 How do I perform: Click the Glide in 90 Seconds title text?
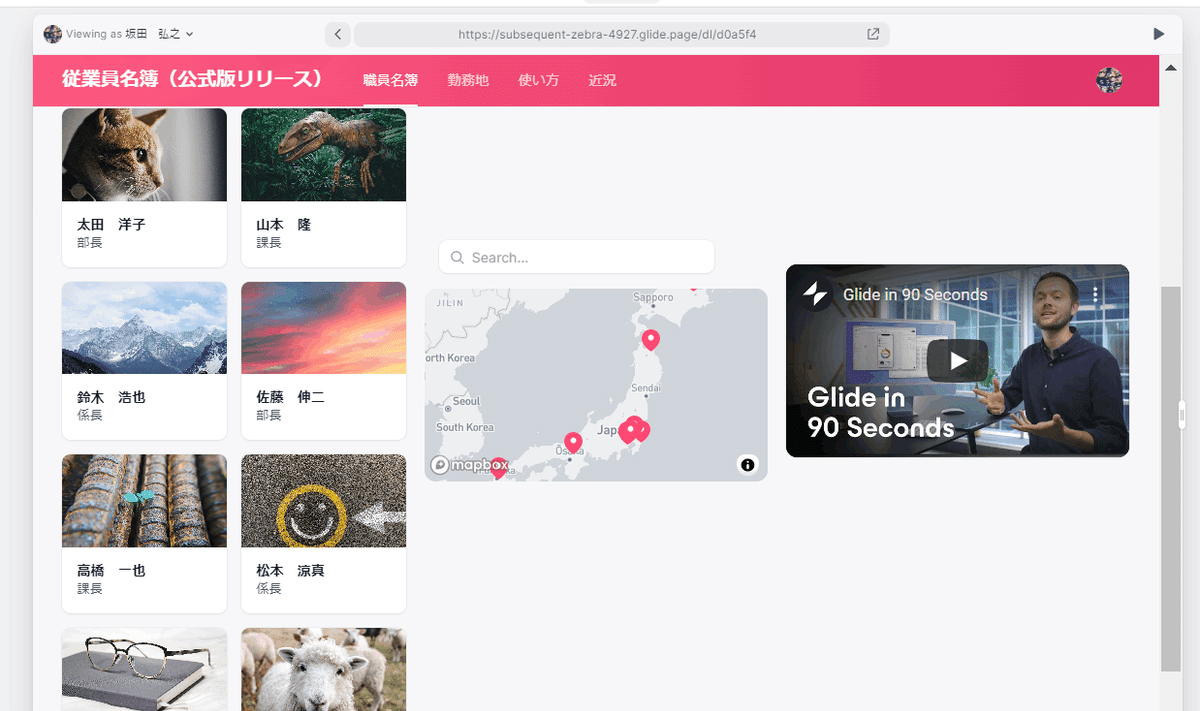click(915, 294)
